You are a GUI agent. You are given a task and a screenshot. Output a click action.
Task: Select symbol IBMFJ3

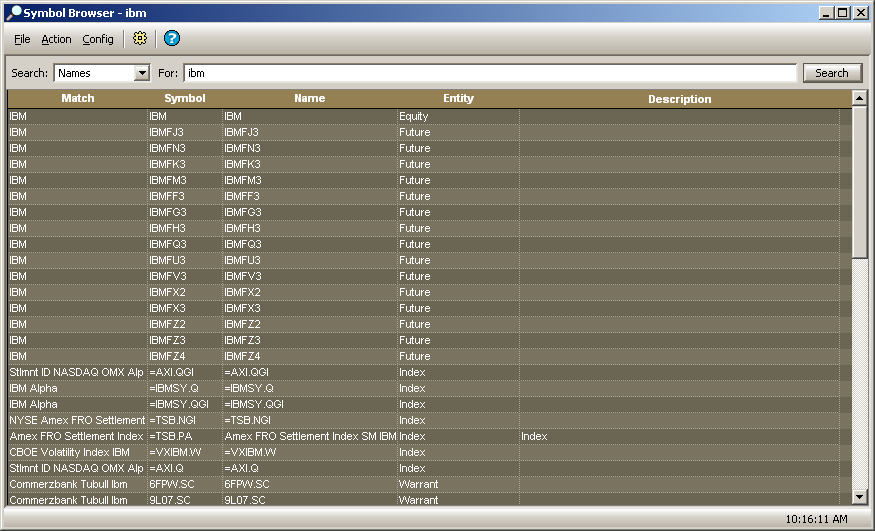click(x=185, y=132)
